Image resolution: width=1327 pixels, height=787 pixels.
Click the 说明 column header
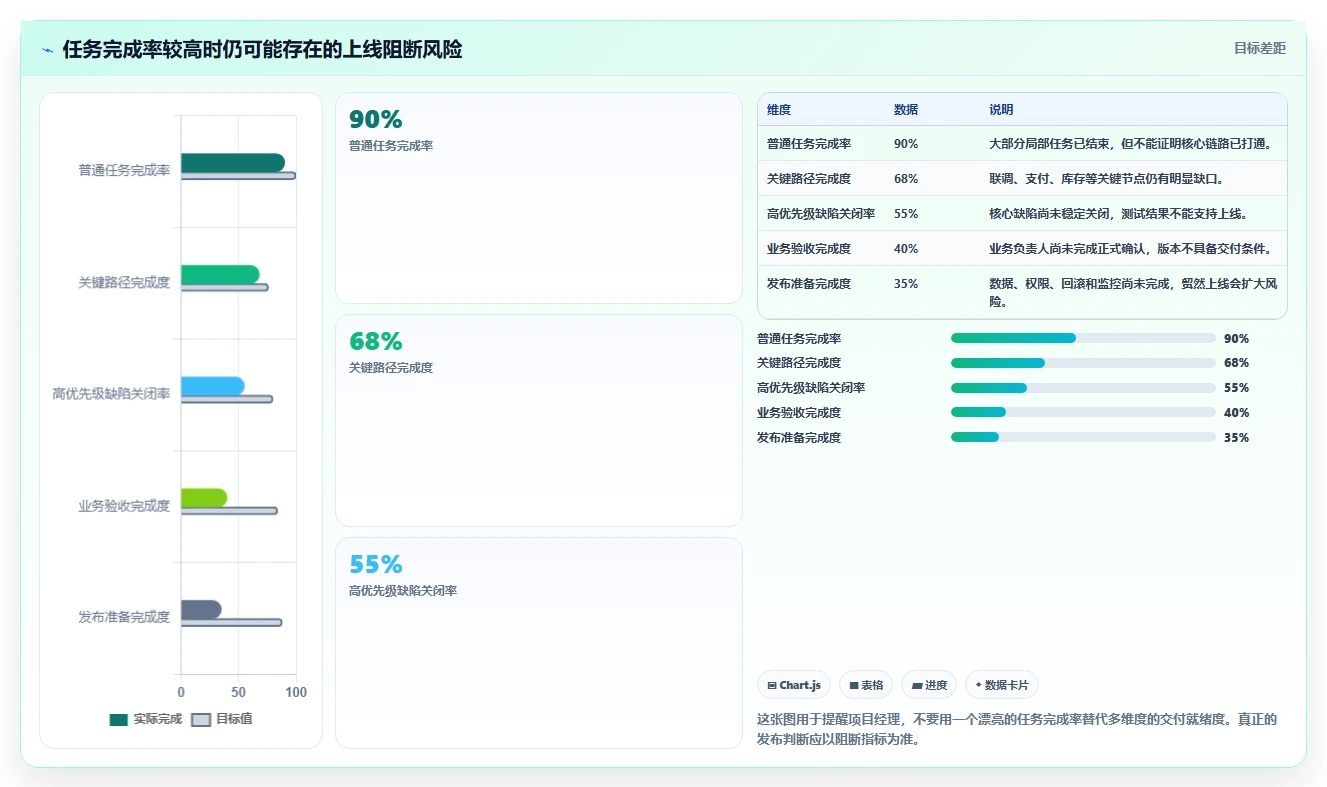click(1001, 110)
